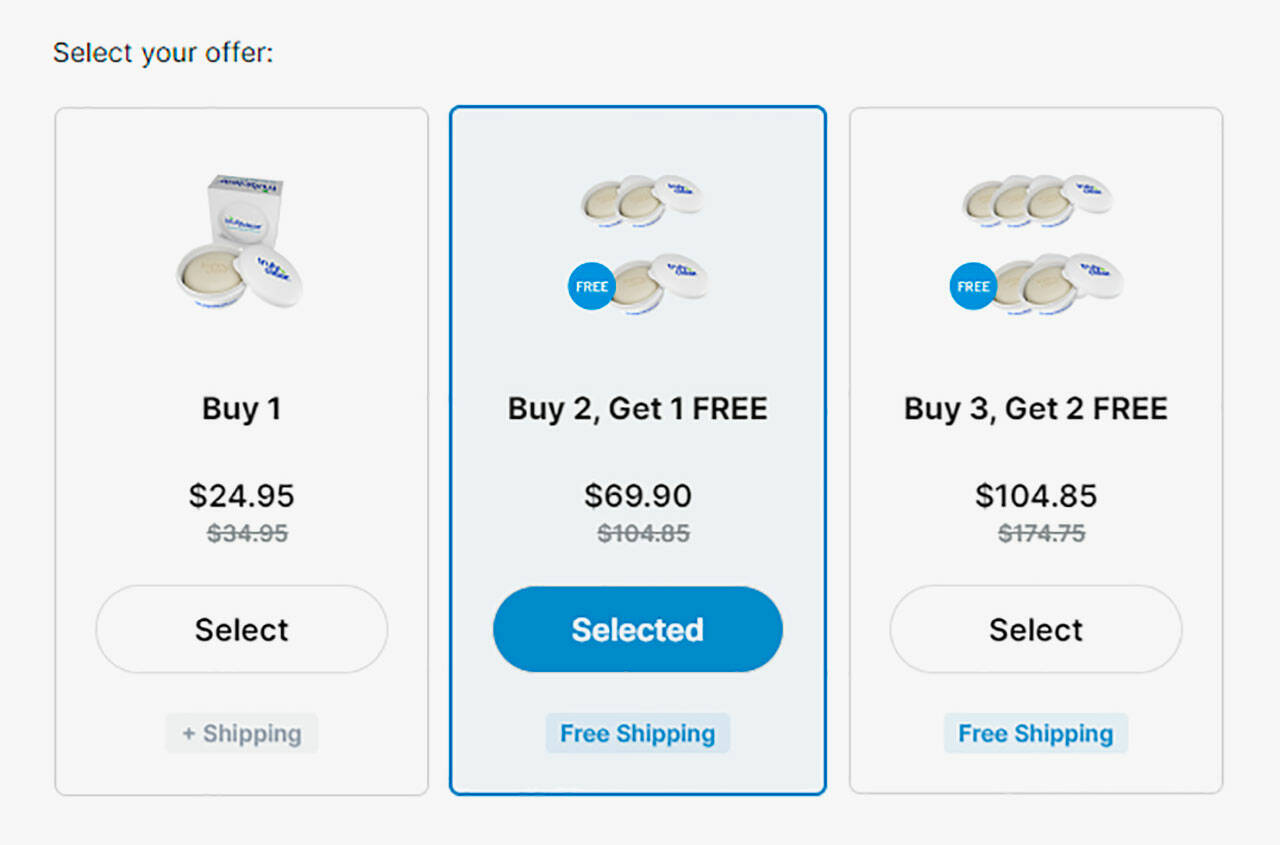
Task: Click the crossed-out $34.95 price
Action: [247, 534]
